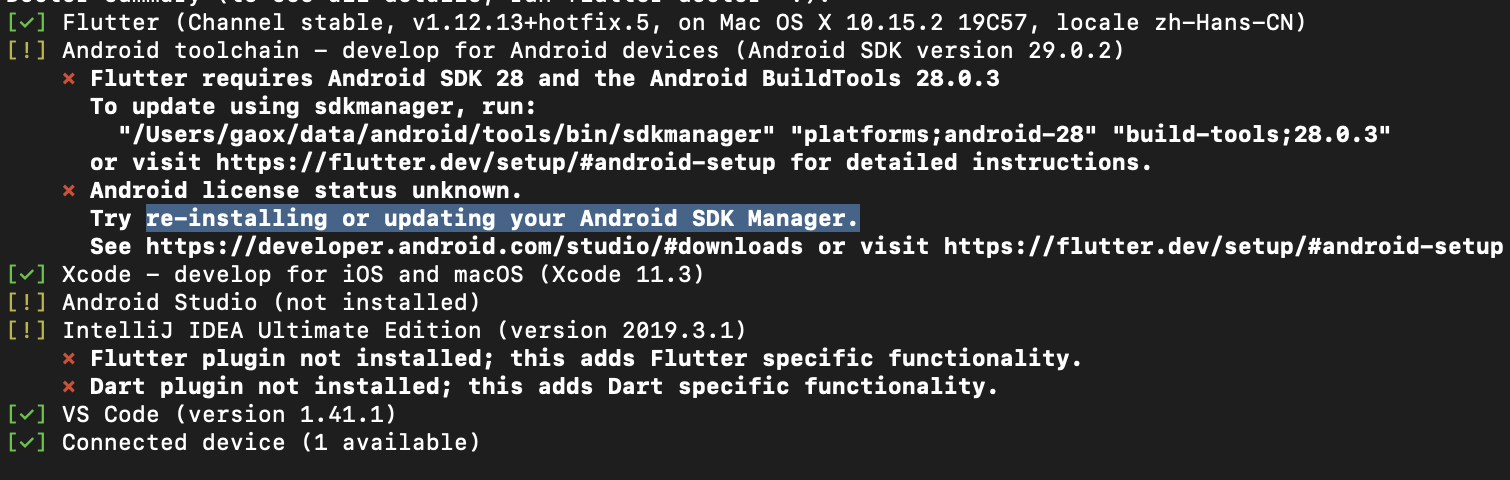
Task: Click the 'VS Code (version 1.41.1)' text
Action: [x=229, y=414]
